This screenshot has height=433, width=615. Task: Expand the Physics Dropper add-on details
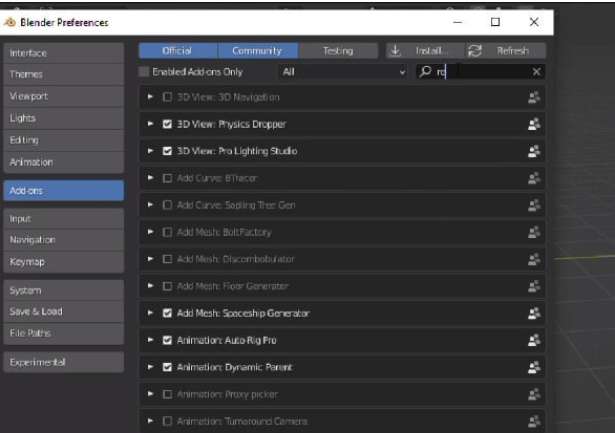coord(150,124)
